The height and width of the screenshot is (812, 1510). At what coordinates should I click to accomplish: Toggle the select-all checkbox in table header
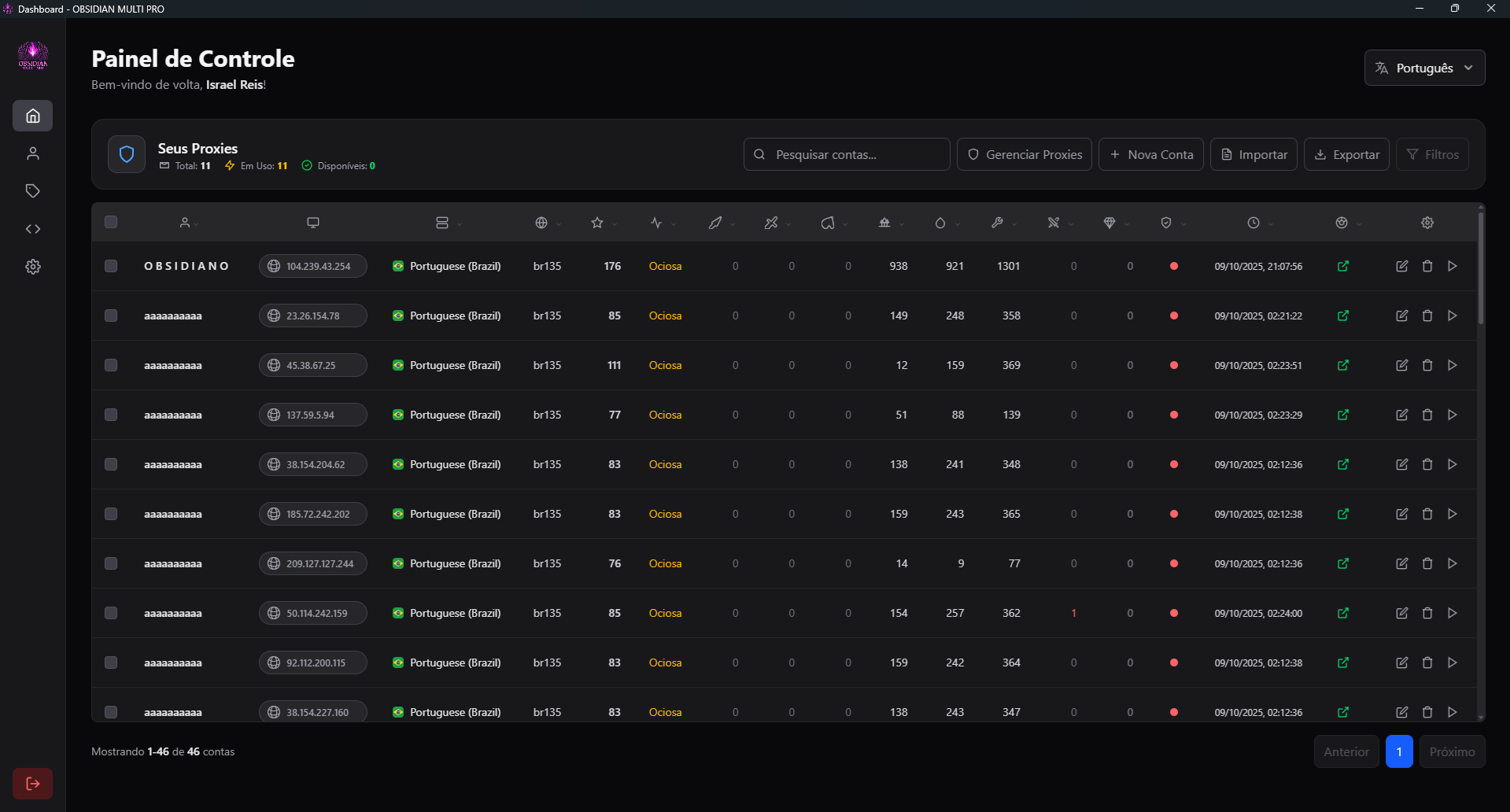[111, 222]
